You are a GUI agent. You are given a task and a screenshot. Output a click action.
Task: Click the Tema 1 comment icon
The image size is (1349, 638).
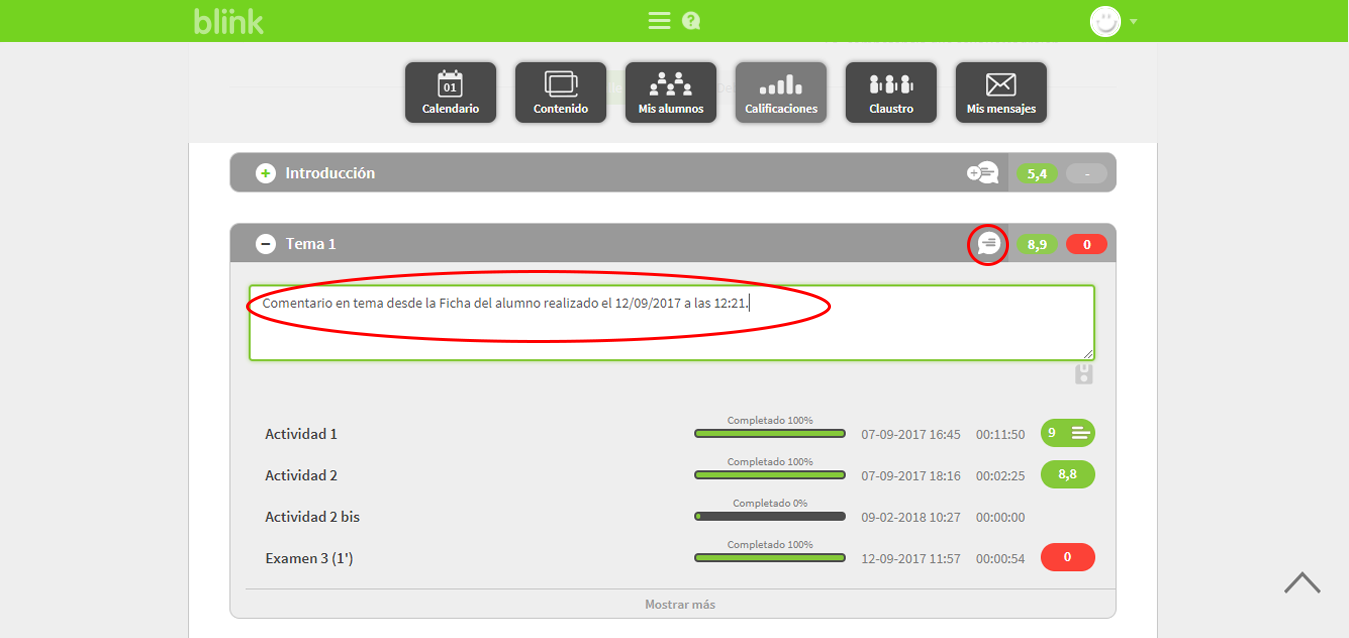988,244
